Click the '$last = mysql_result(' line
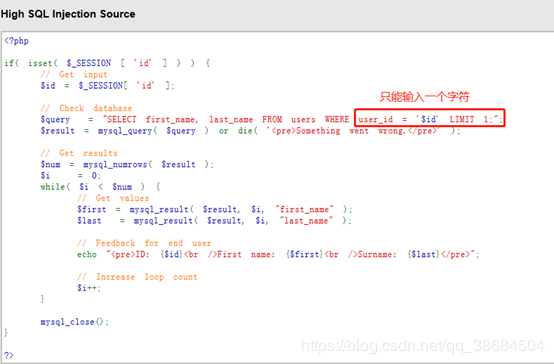 215,221
